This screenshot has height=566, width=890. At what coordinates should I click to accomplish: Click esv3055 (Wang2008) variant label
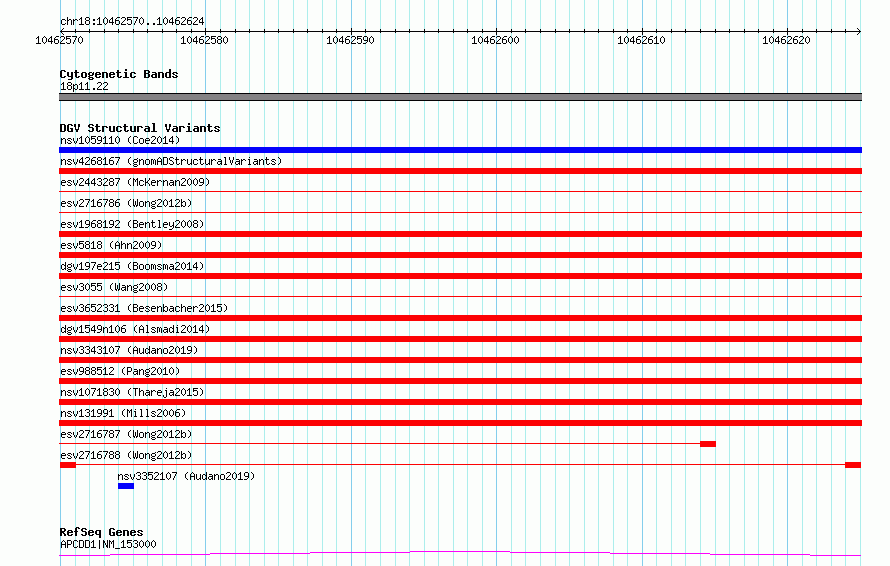(x=114, y=287)
